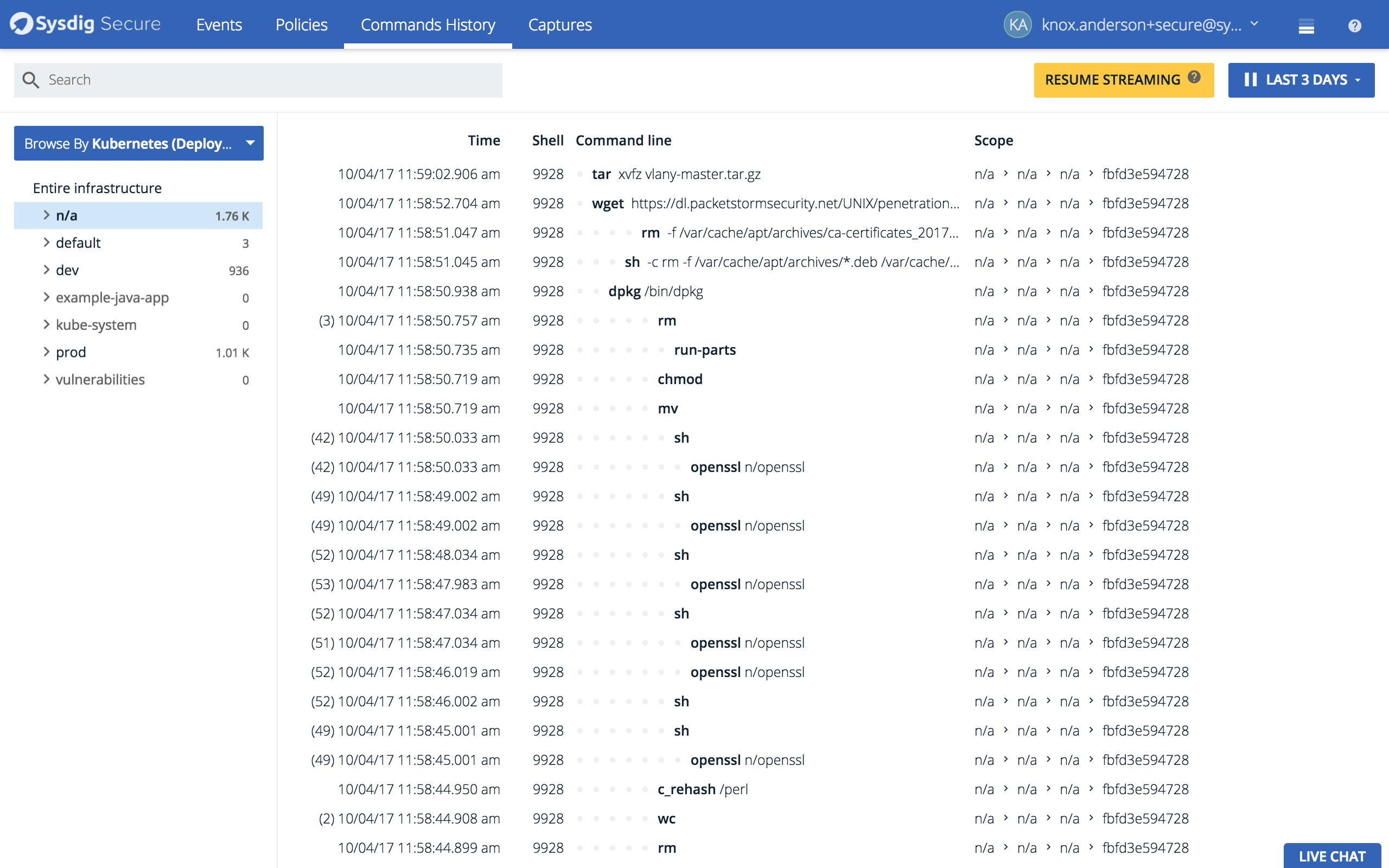Open the user account dropdown chevron
1389x868 pixels.
[x=1254, y=25]
